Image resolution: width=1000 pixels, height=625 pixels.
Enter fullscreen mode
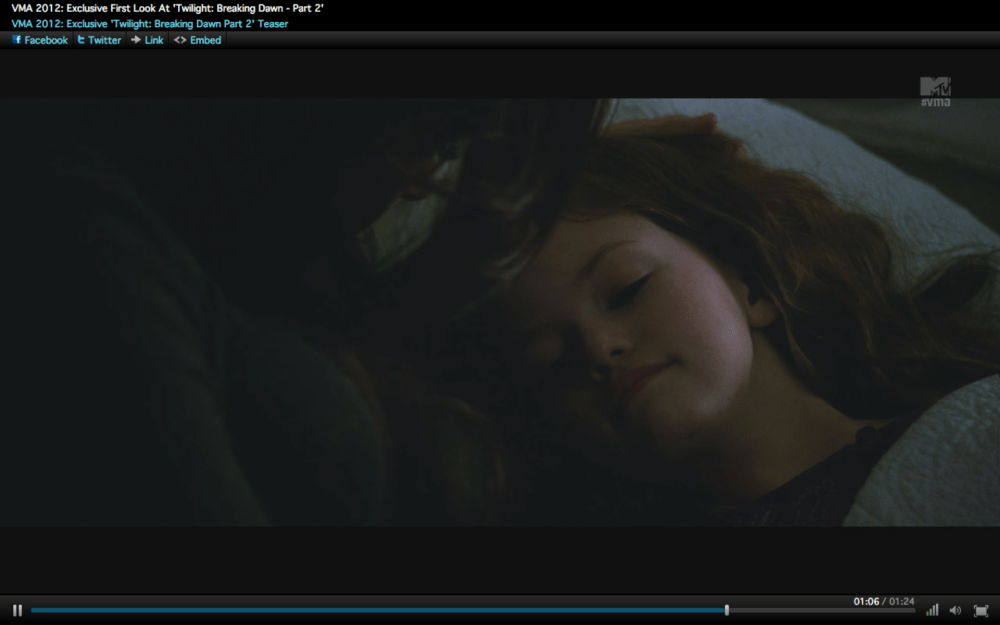pos(980,610)
